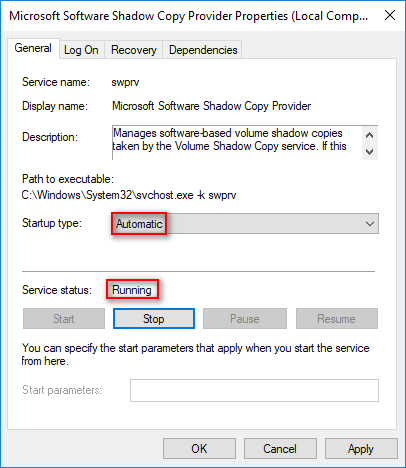Click the Pause service button
This screenshot has height=468, width=406.
coord(245,319)
